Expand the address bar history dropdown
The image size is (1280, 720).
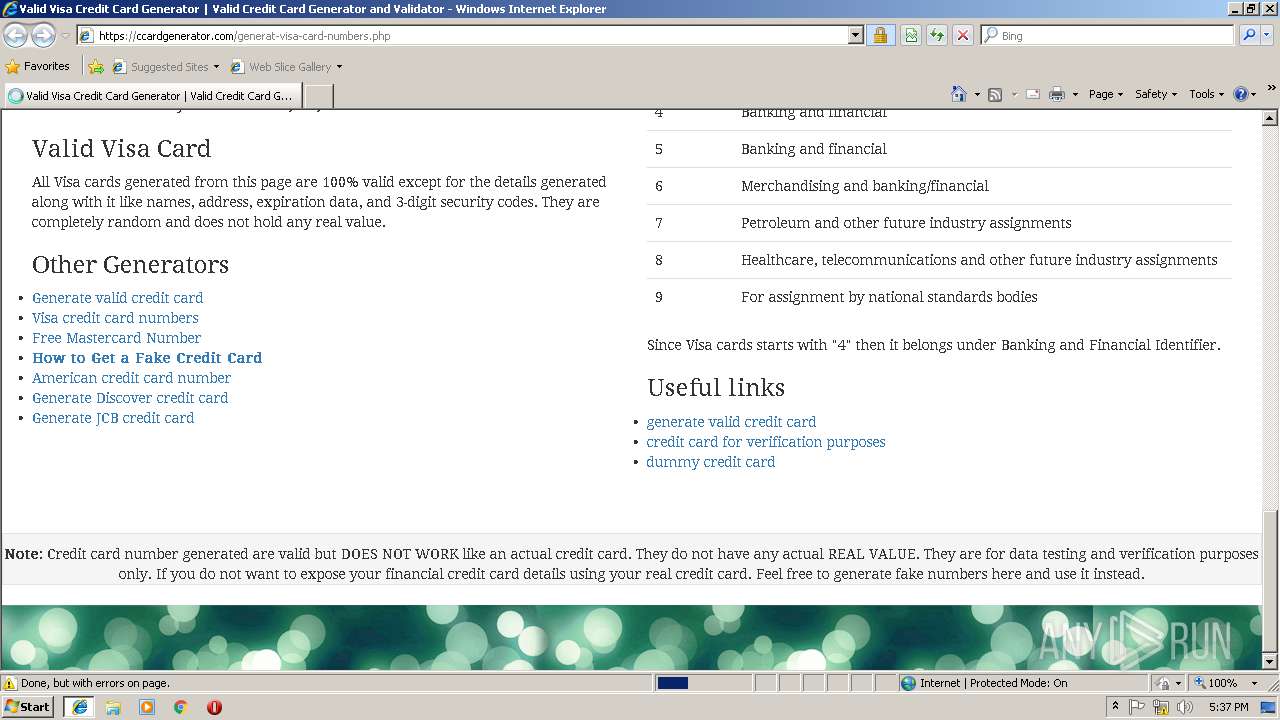pos(855,35)
